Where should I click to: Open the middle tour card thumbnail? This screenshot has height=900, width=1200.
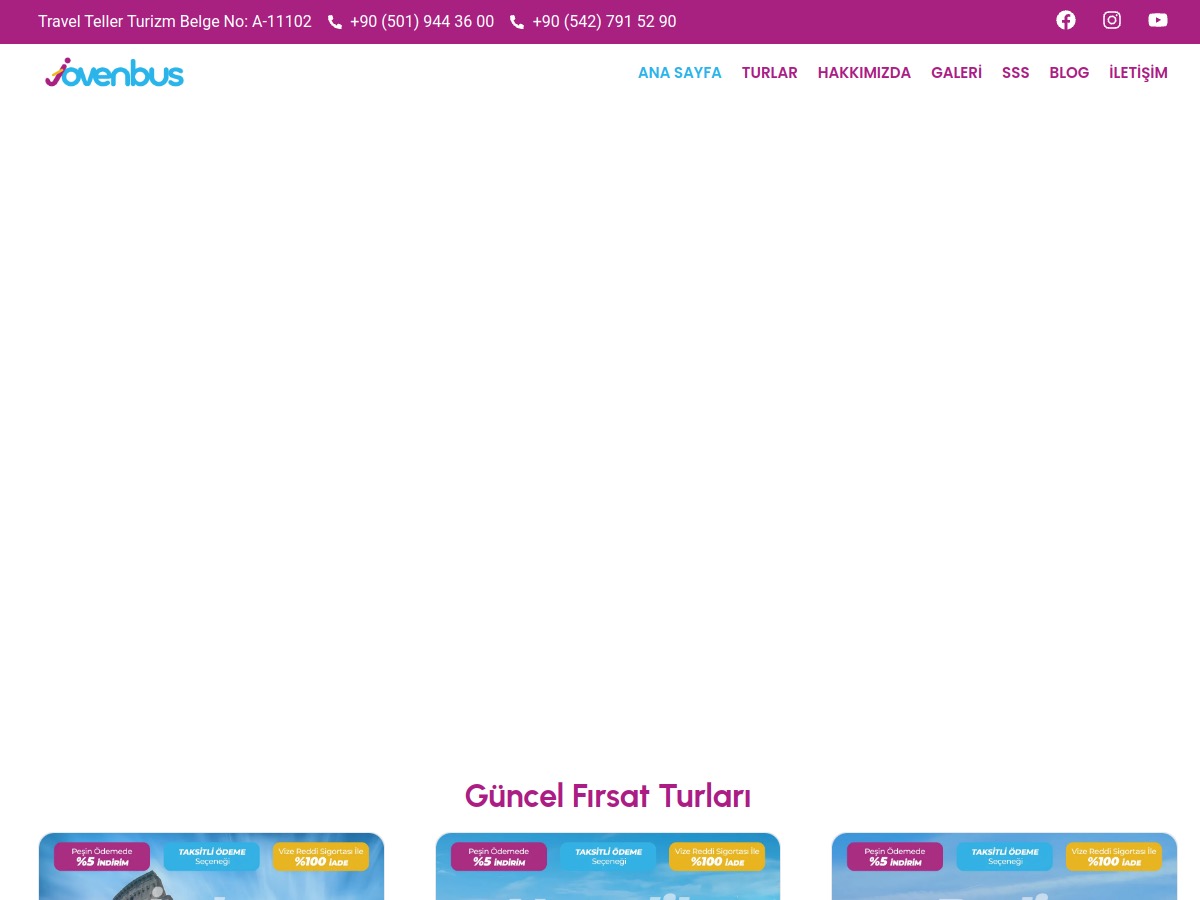coord(608,866)
